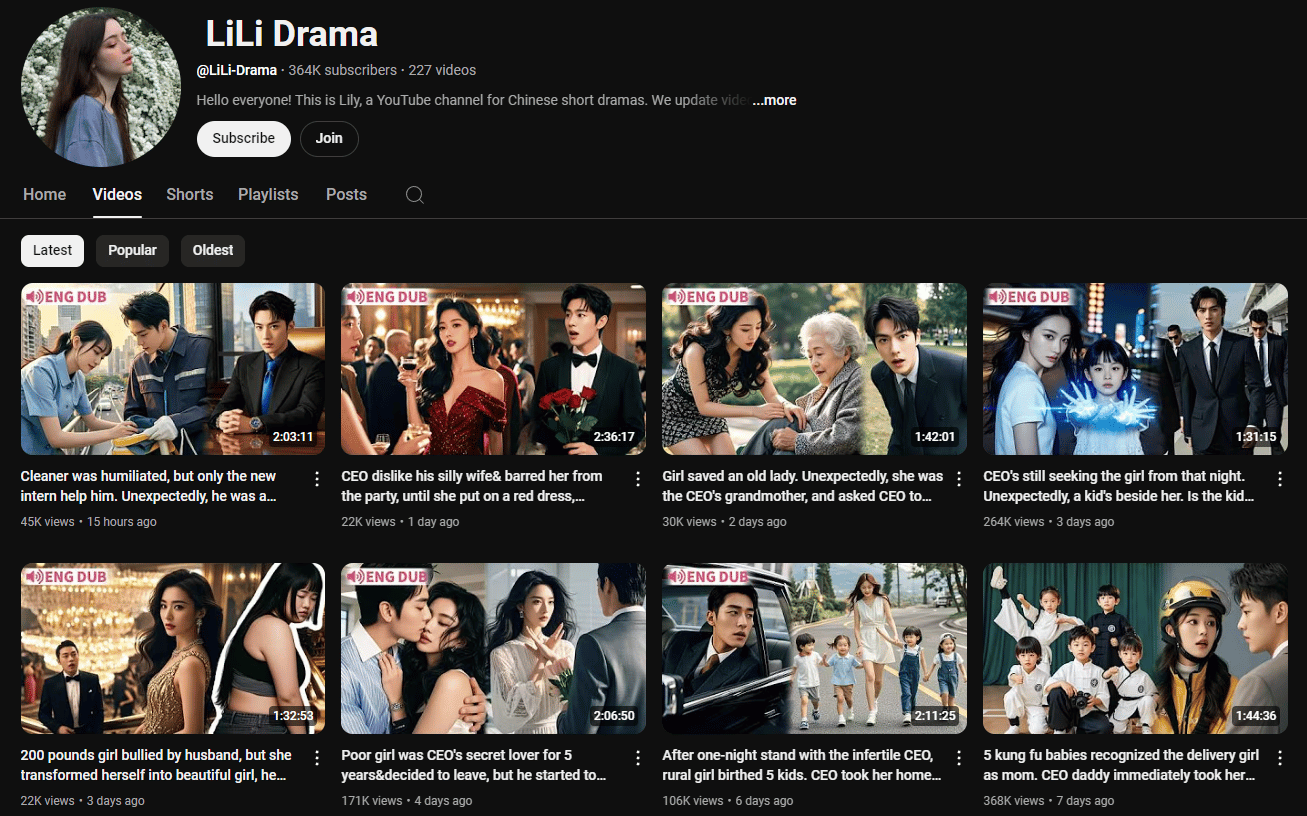The image size is (1307, 816).
Task: Play the thumbnail with 2:11:25 duration
Action: coord(814,648)
